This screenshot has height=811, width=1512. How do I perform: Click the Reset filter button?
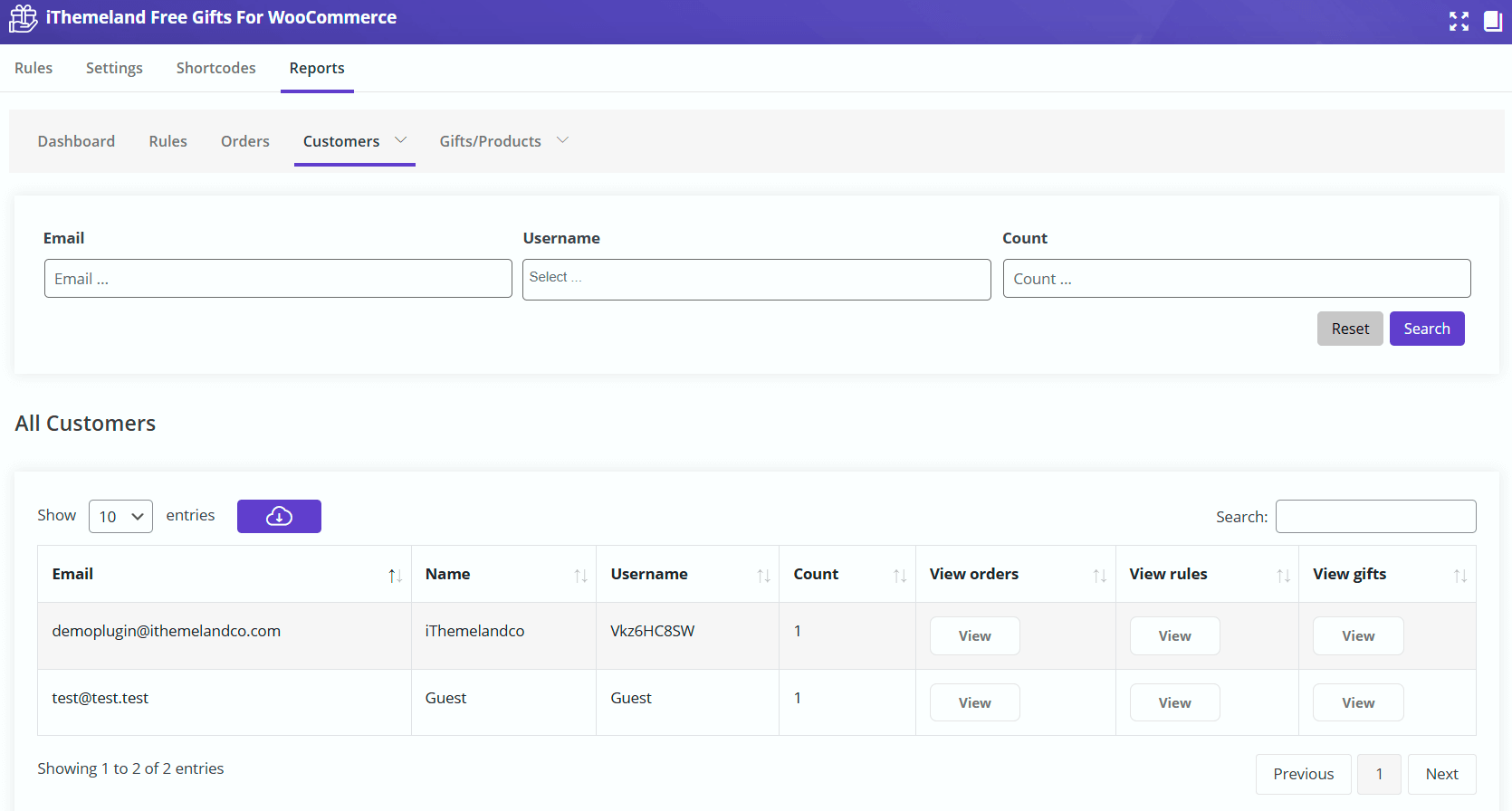tap(1350, 329)
